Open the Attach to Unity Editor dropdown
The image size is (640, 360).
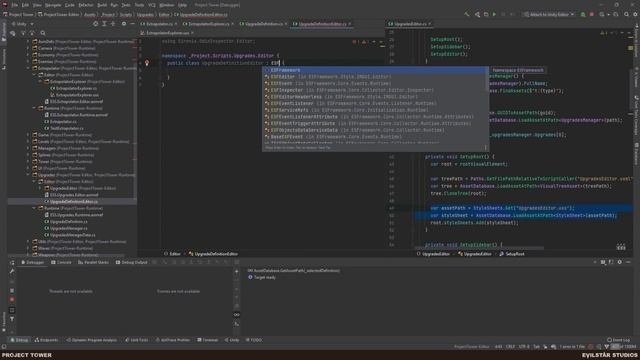point(550,14)
